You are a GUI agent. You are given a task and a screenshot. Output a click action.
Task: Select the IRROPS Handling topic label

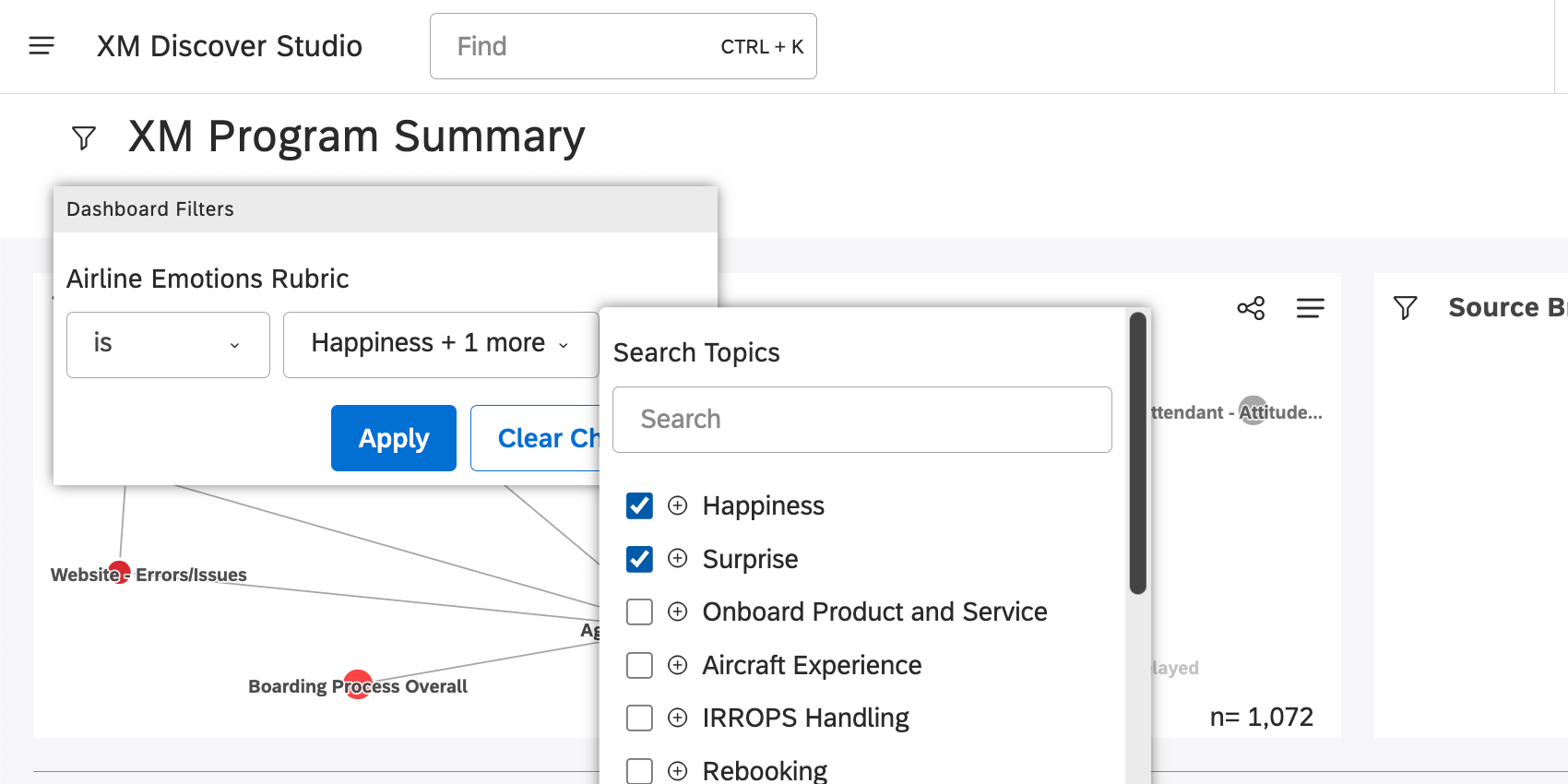tap(805, 718)
